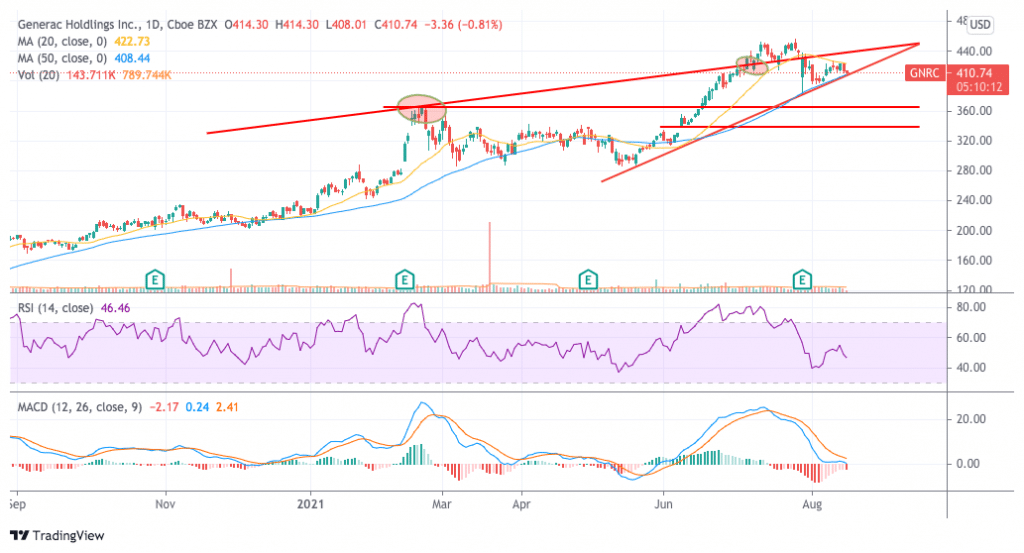Click the RSI value 46.46
Viewport: 1024px width, 553px height.
tap(116, 308)
